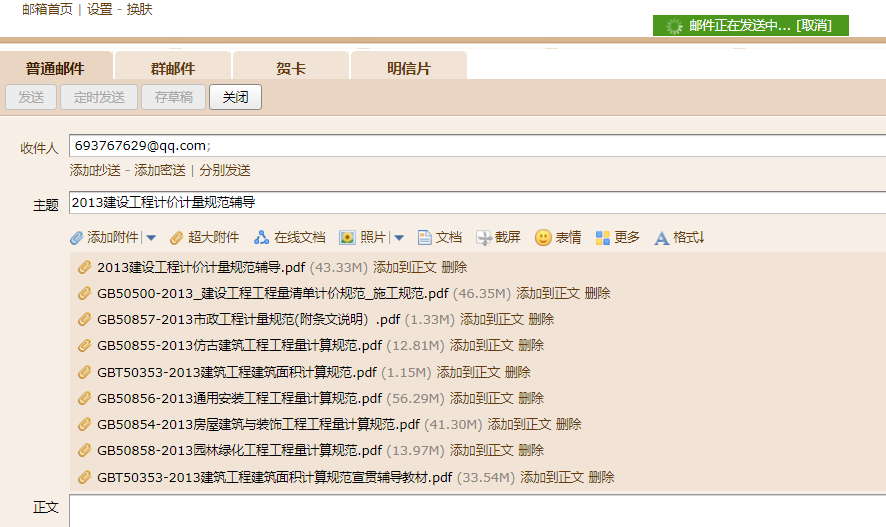Go to 邮箱首页 link
This screenshot has width=886, height=527.
pos(47,9)
